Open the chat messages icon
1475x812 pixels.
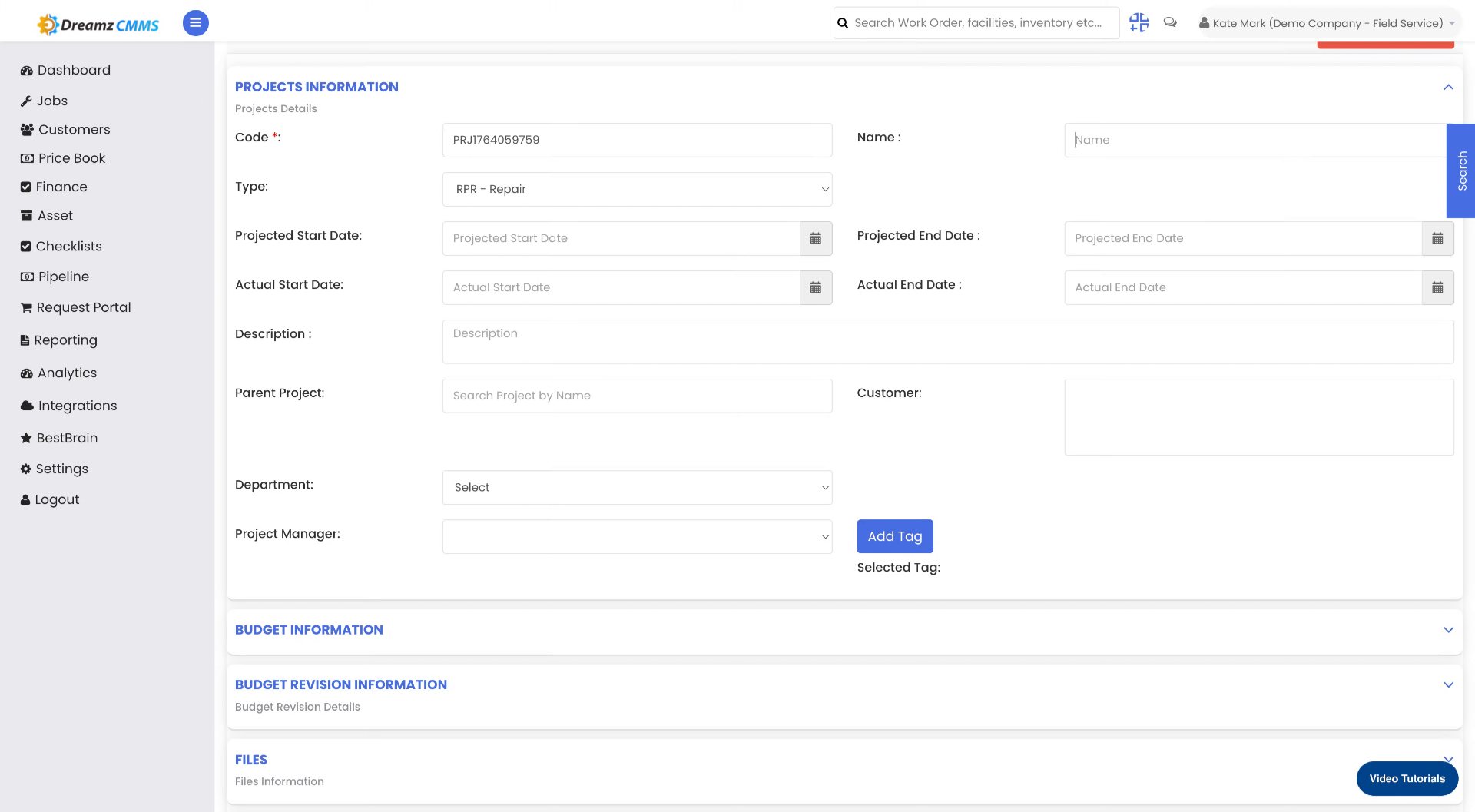click(1170, 22)
